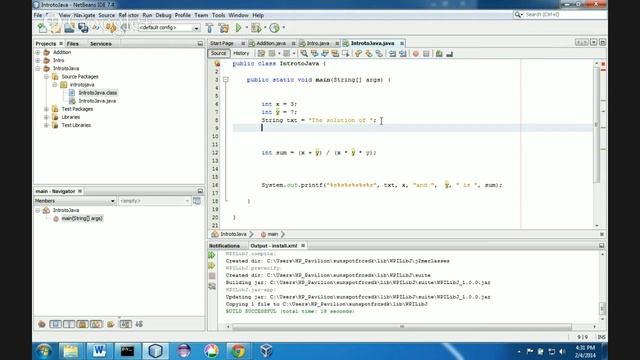
Task: Click the Stop icon in the Output panel
Action: click(x=212, y=276)
